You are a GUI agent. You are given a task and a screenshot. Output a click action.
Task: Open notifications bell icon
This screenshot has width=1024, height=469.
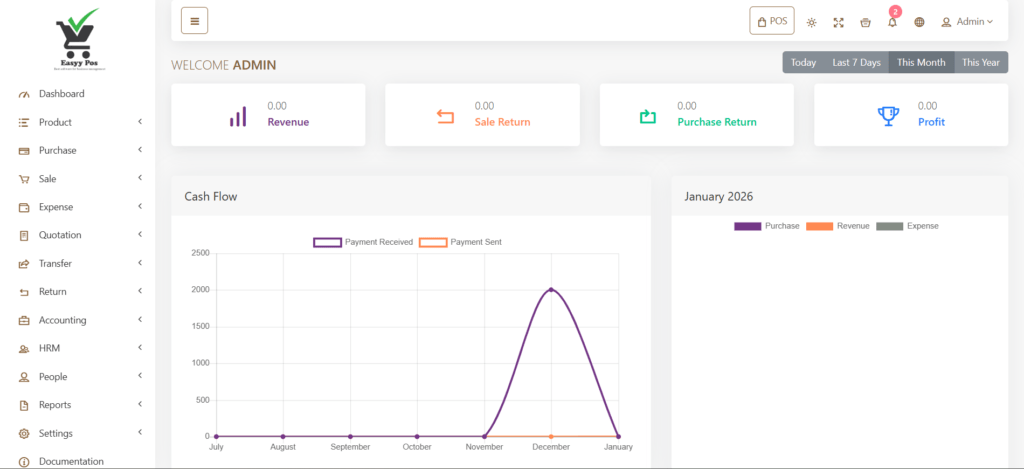pyautogui.click(x=892, y=22)
